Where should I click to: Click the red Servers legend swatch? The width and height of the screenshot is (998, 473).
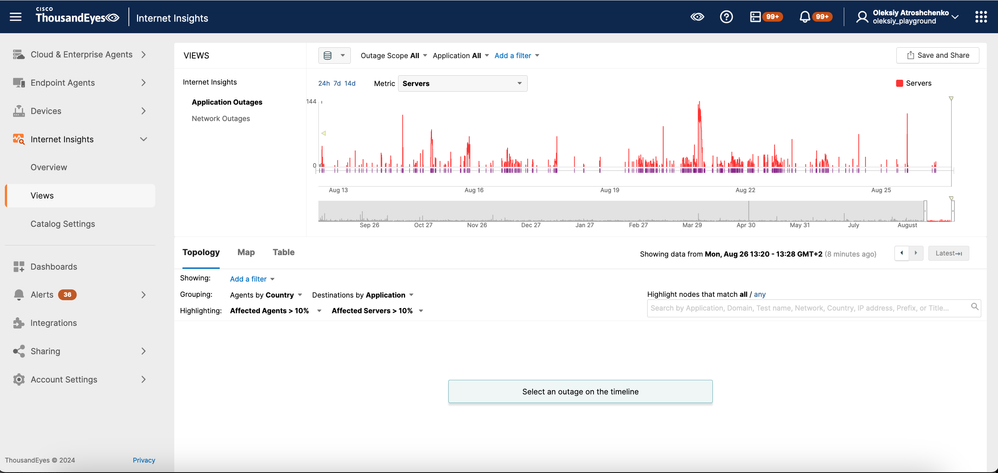click(899, 83)
